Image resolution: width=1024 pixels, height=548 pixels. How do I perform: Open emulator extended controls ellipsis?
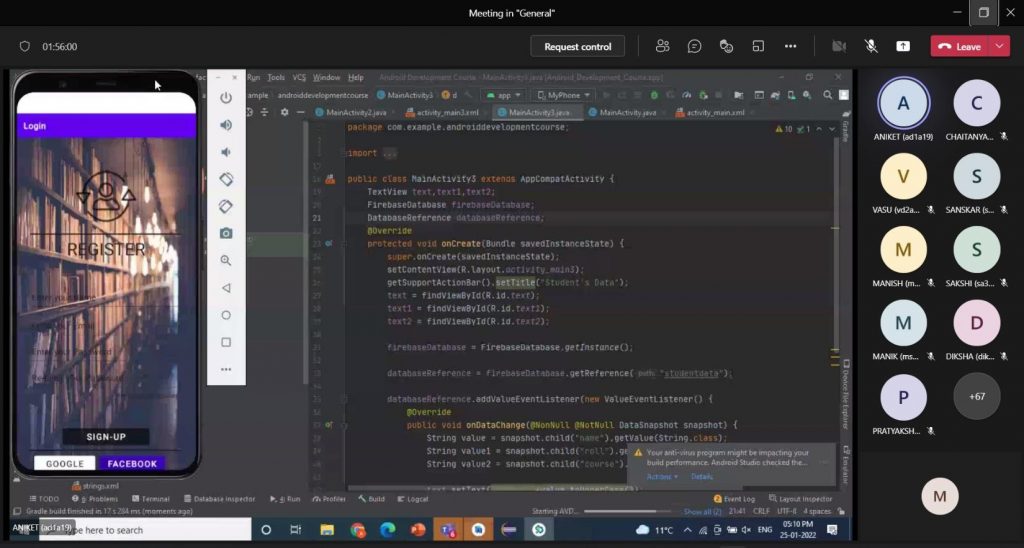click(x=226, y=370)
